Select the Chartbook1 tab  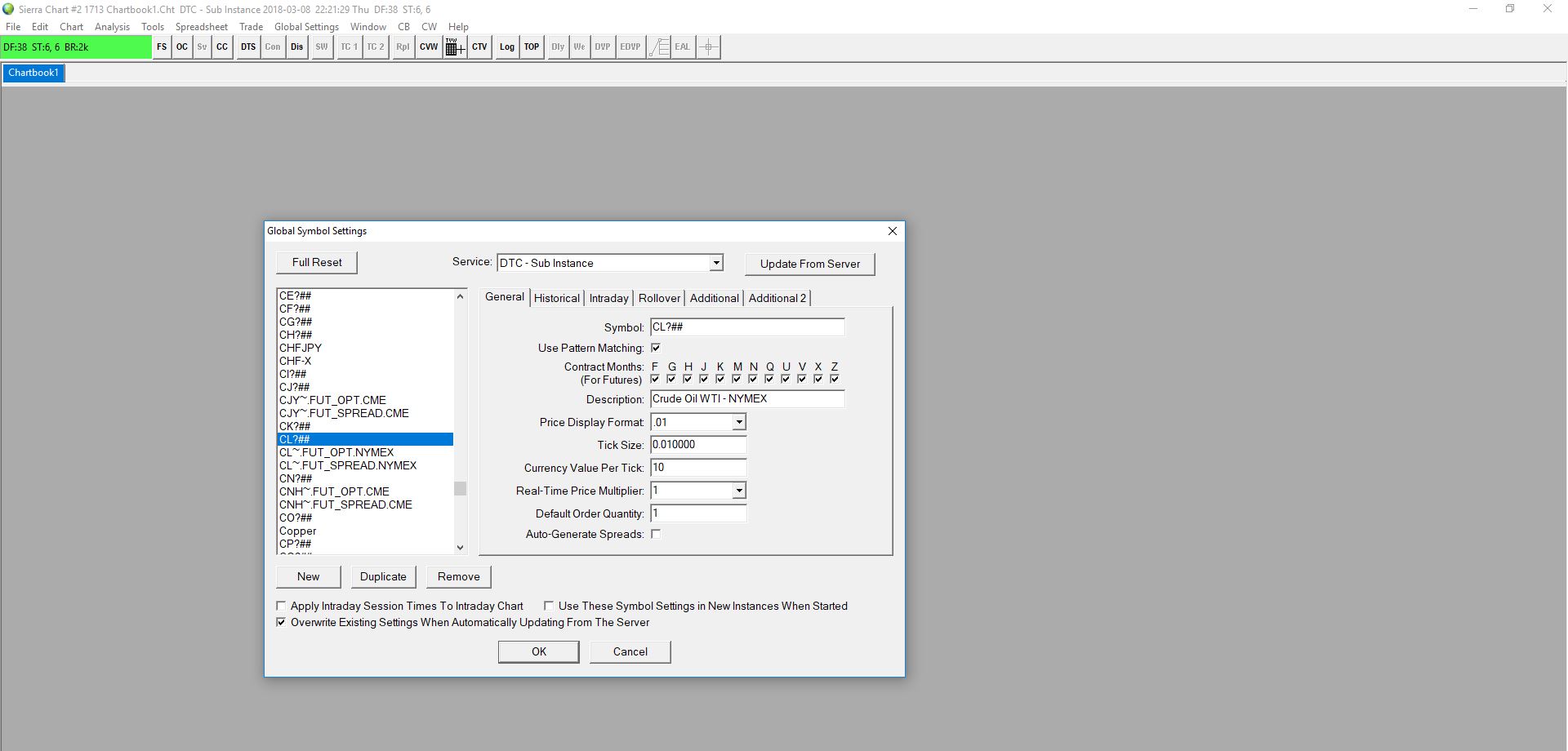[33, 73]
